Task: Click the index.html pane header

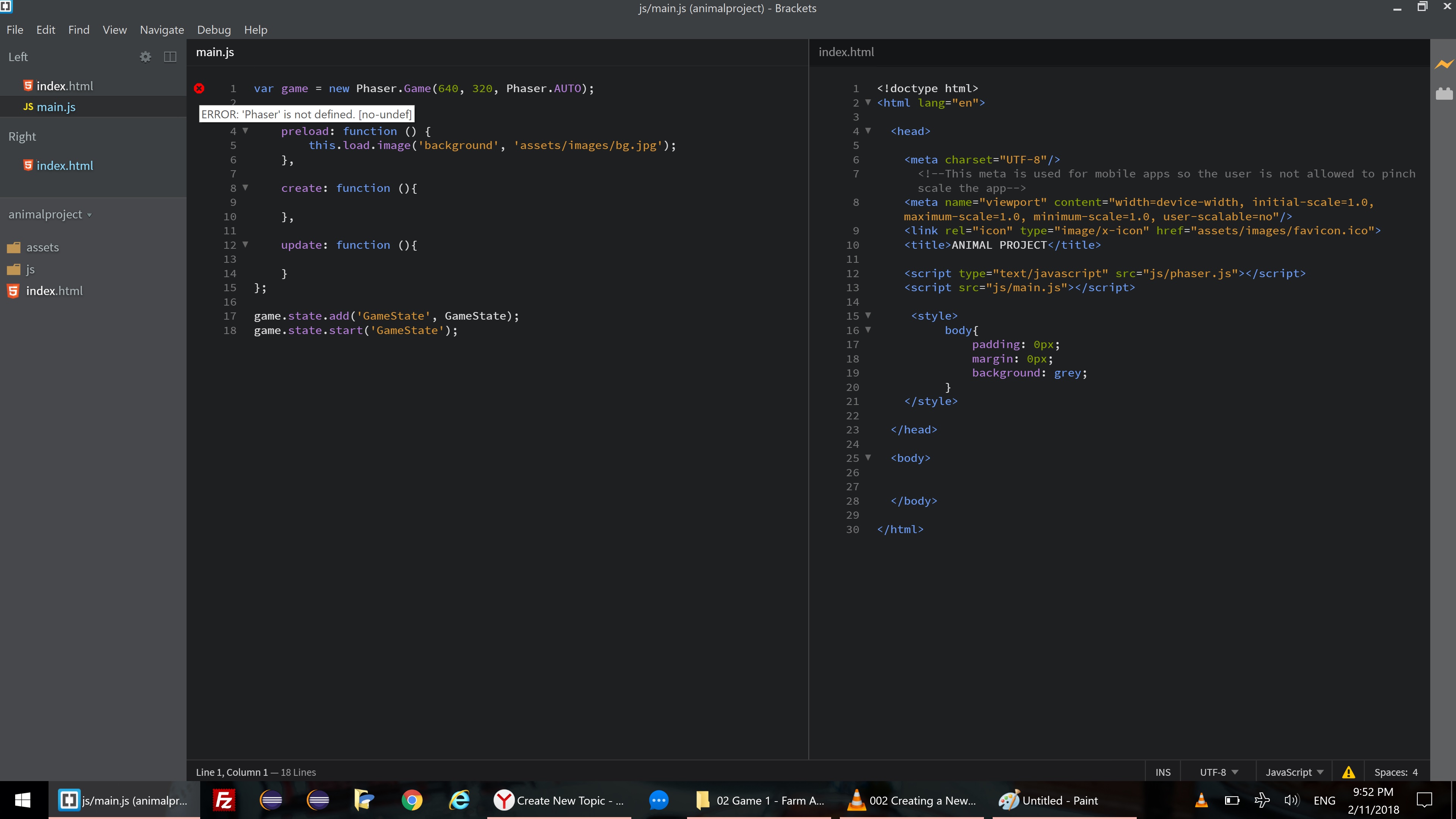Action: pos(846,52)
